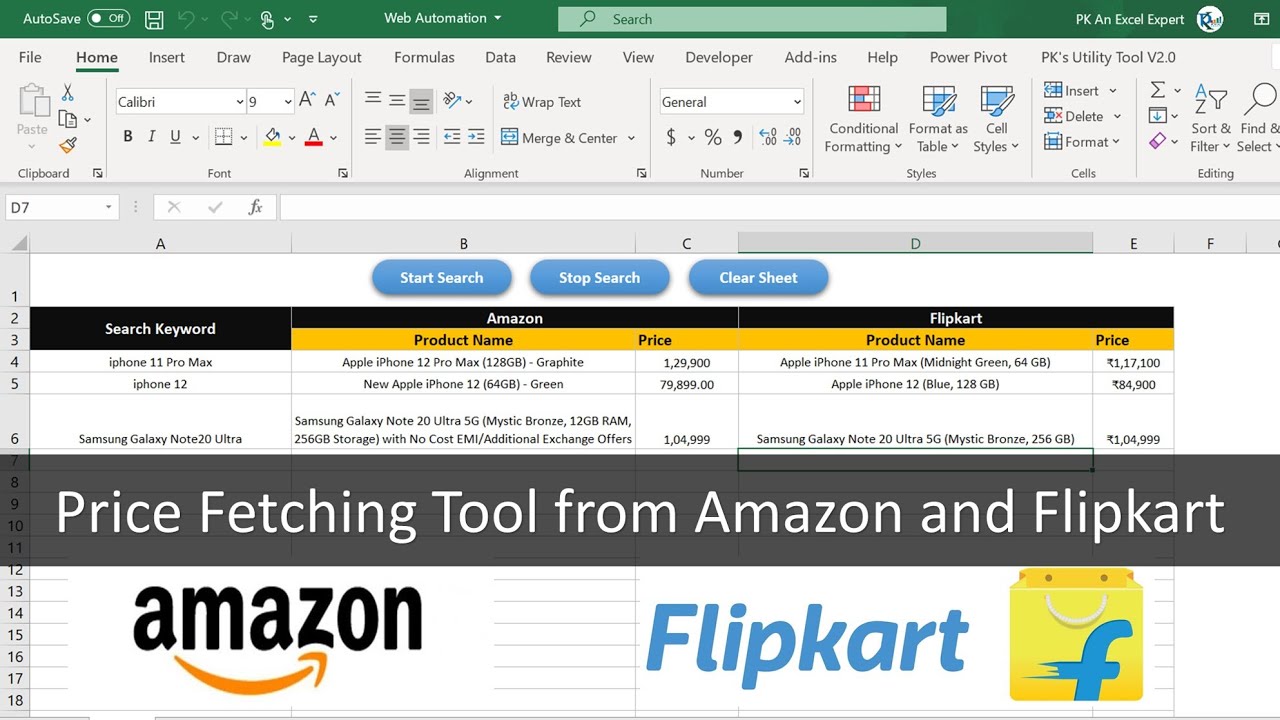Expand the Format cells dropdown arrow
Screen dimensions: 1280x720
coord(1117,142)
